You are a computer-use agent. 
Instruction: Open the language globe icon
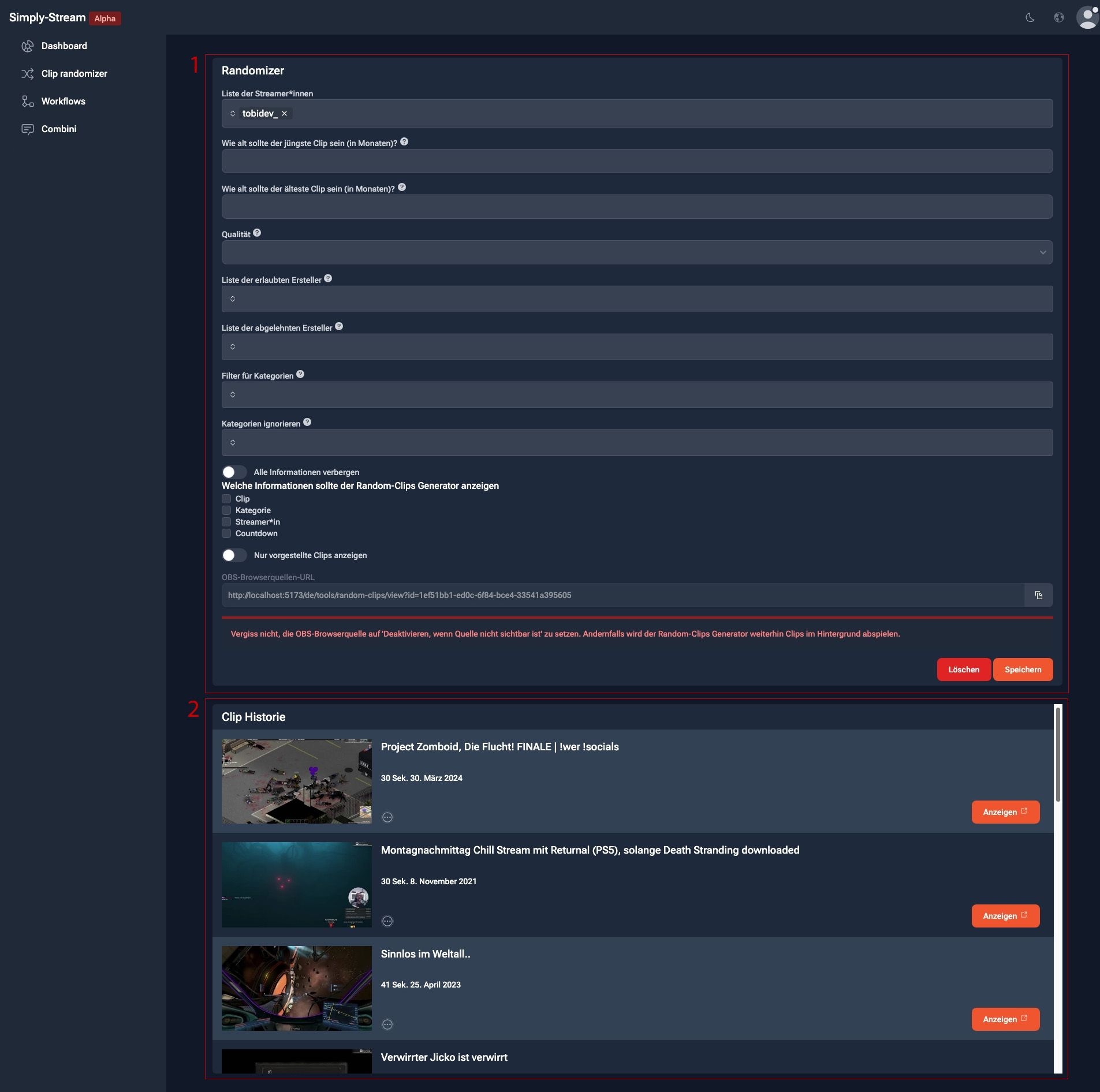[1059, 17]
